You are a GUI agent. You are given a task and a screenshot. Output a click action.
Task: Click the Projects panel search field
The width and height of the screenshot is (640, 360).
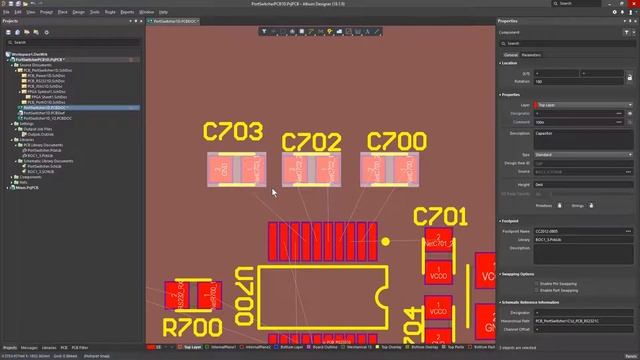coord(73,42)
